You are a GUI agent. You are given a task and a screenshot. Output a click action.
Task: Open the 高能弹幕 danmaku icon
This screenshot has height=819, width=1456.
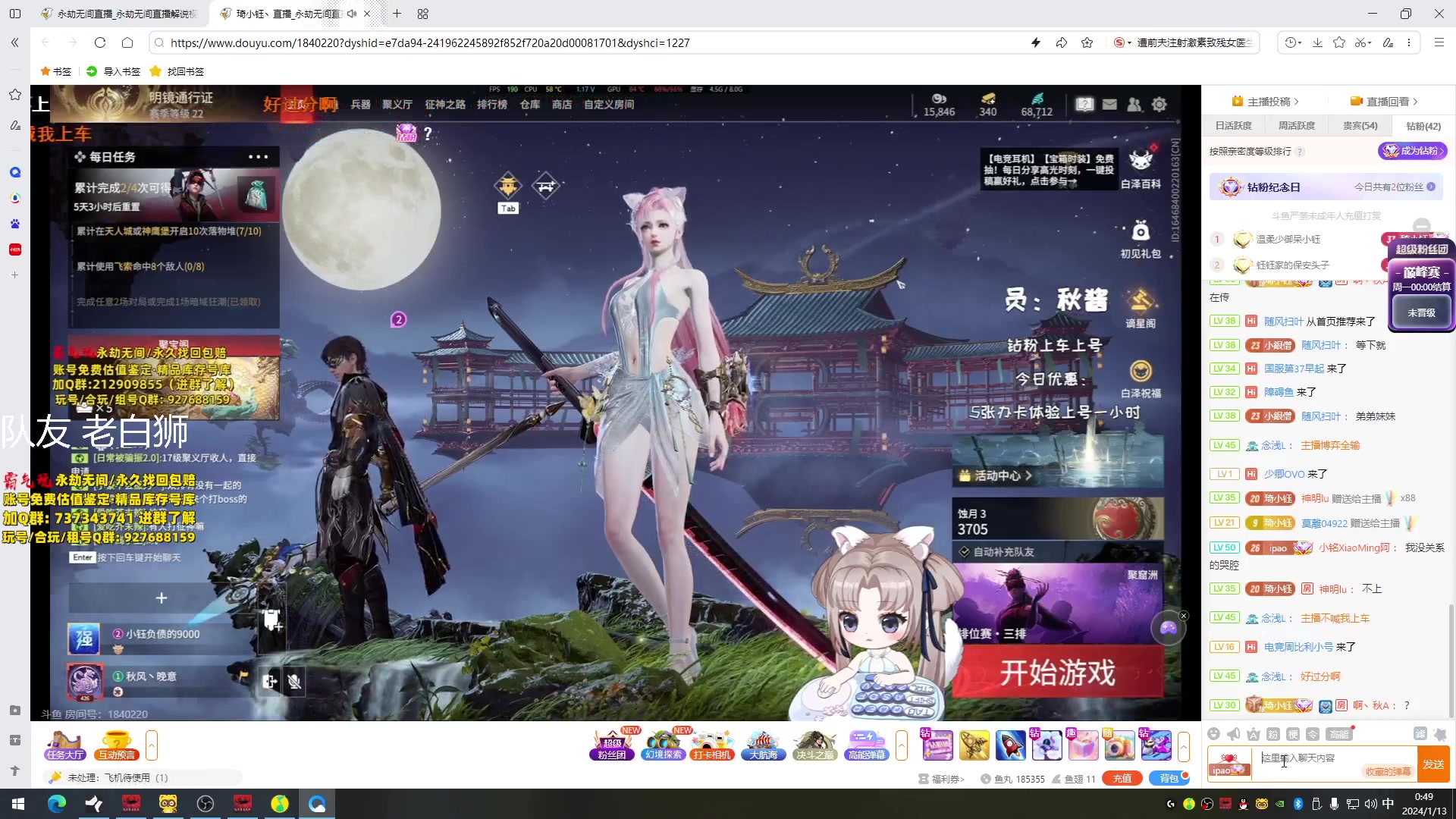(865, 745)
